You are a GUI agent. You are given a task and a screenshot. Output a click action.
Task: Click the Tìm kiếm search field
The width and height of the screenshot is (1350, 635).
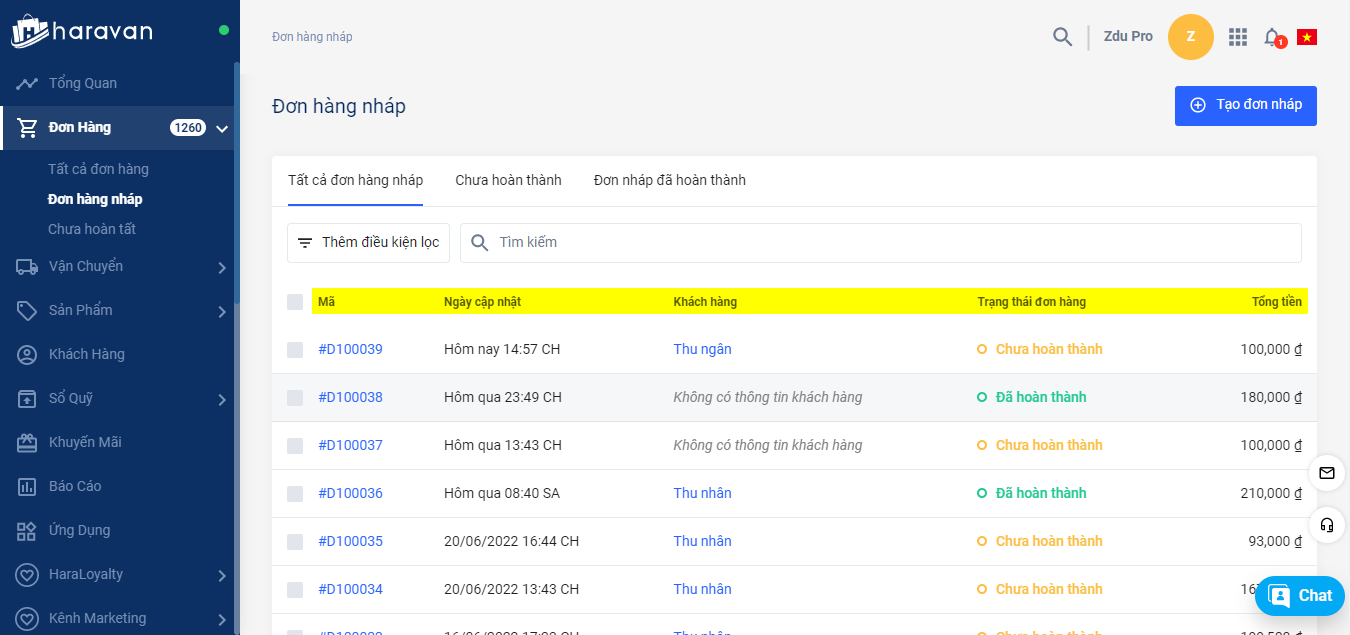tap(880, 243)
